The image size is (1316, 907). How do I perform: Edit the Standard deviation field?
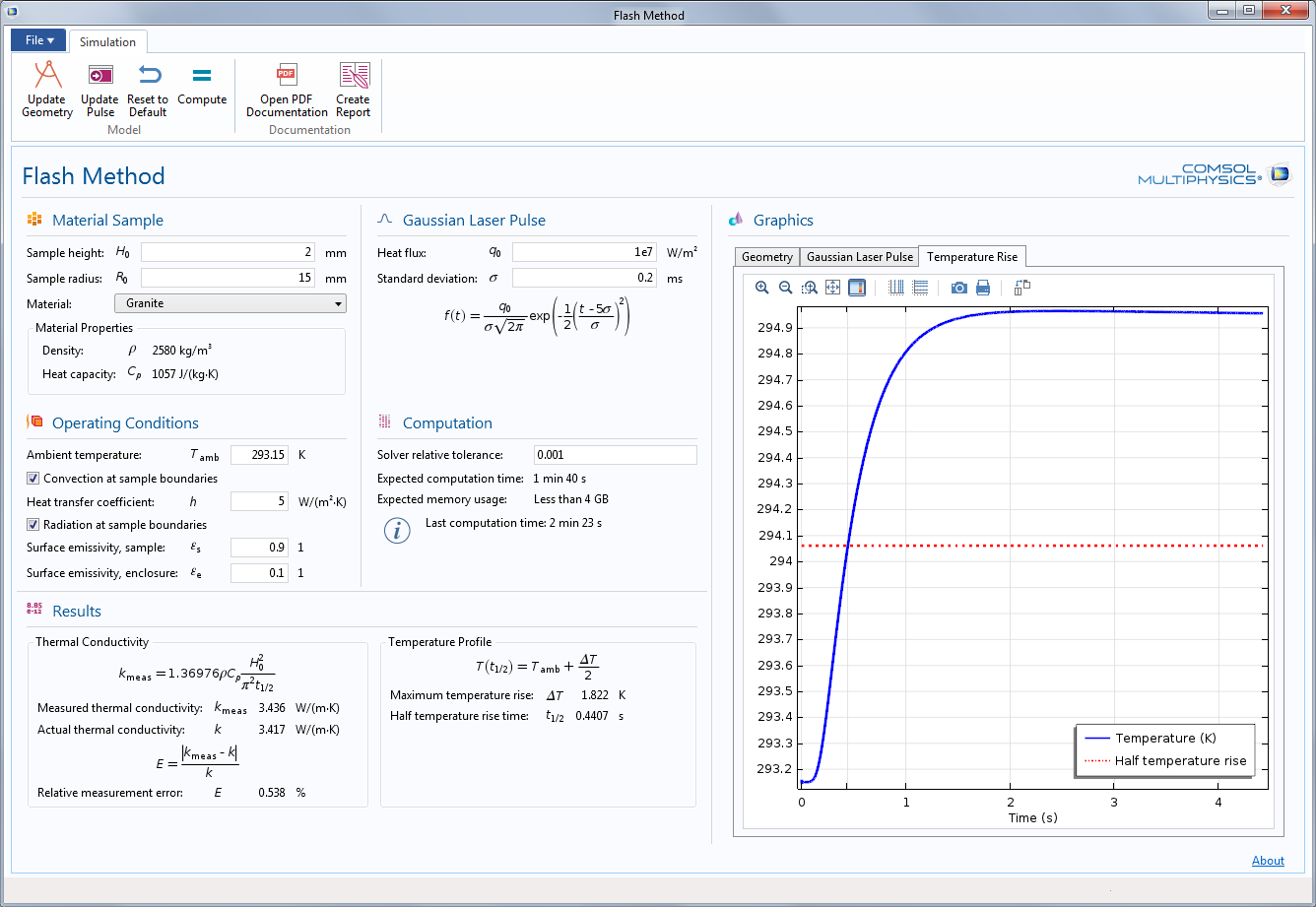coord(584,278)
